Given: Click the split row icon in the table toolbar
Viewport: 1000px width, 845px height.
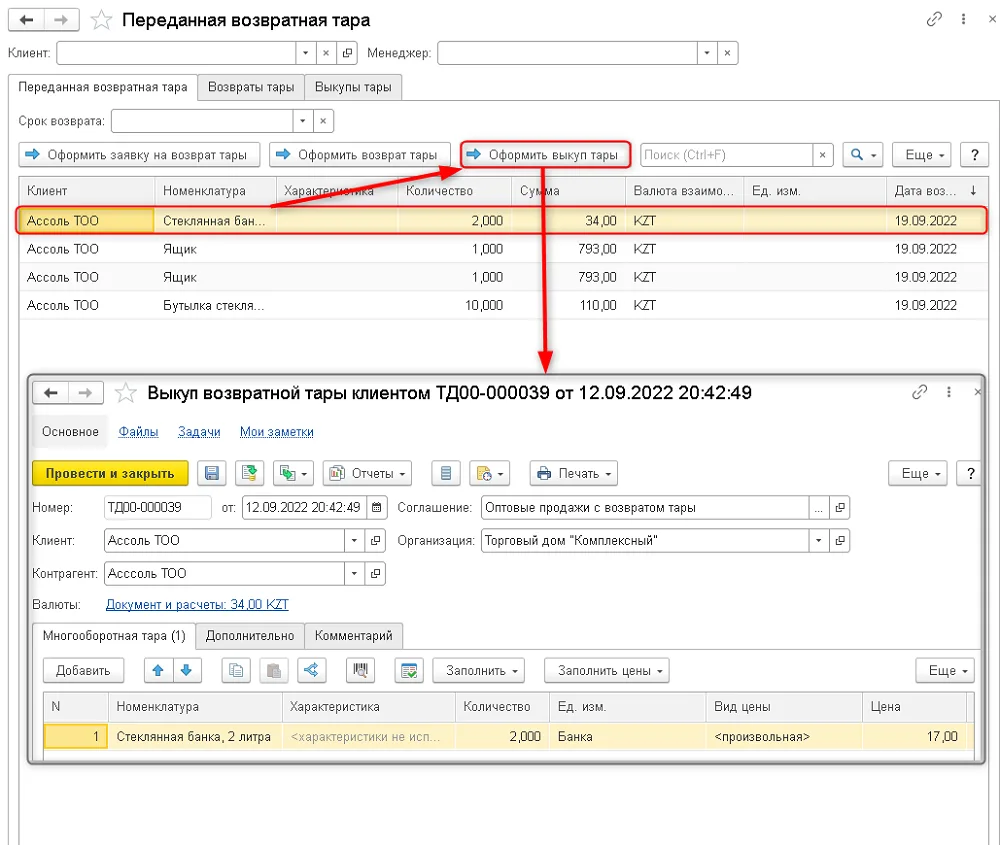Looking at the screenshot, I should point(311,670).
